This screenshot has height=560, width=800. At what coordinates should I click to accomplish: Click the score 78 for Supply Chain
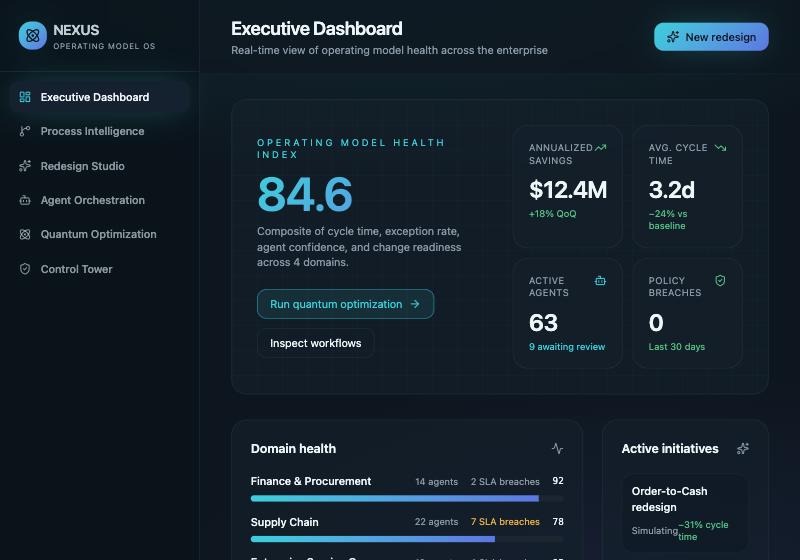point(558,521)
